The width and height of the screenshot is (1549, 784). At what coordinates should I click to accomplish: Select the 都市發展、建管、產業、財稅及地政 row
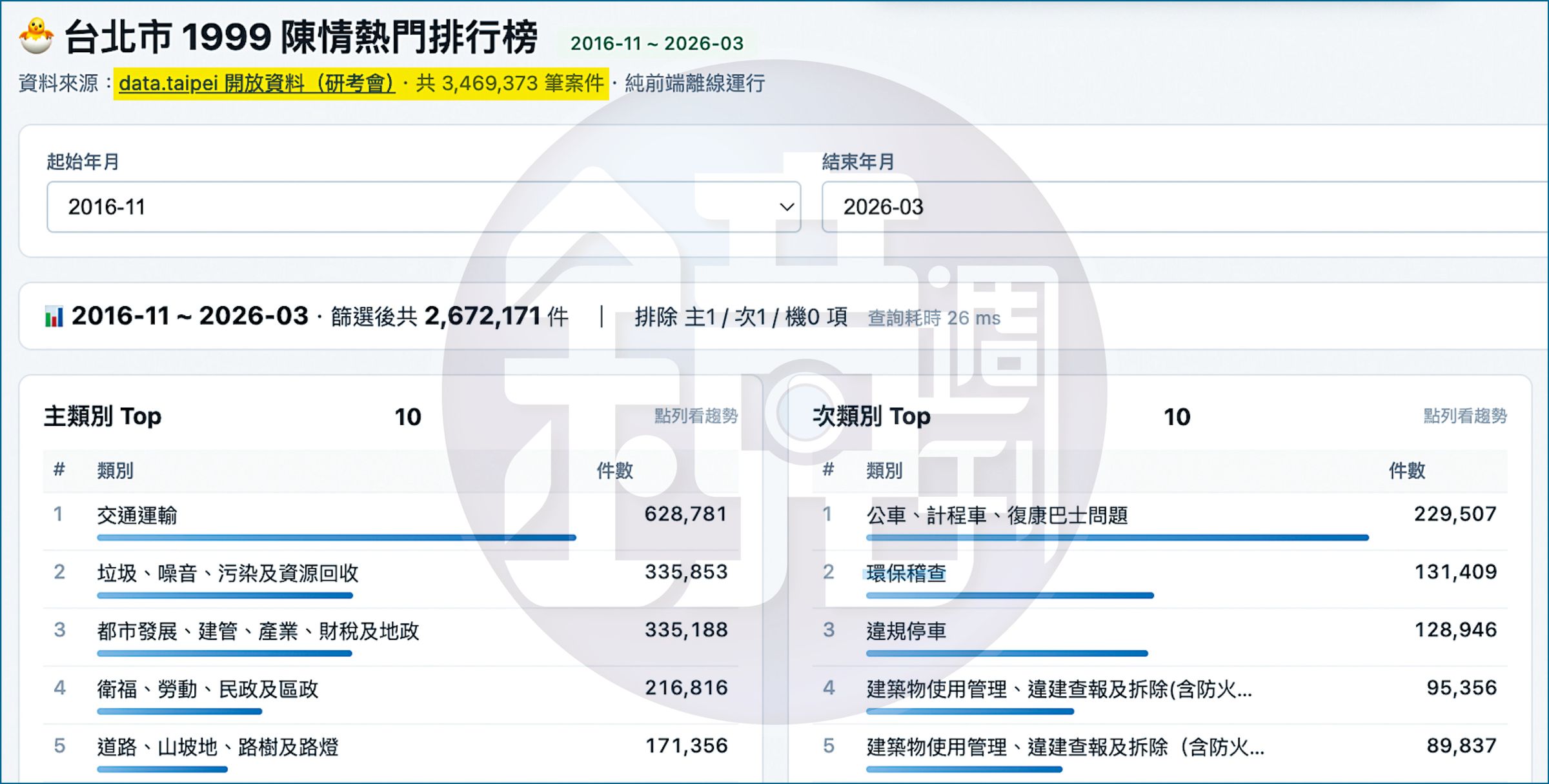pos(391,637)
